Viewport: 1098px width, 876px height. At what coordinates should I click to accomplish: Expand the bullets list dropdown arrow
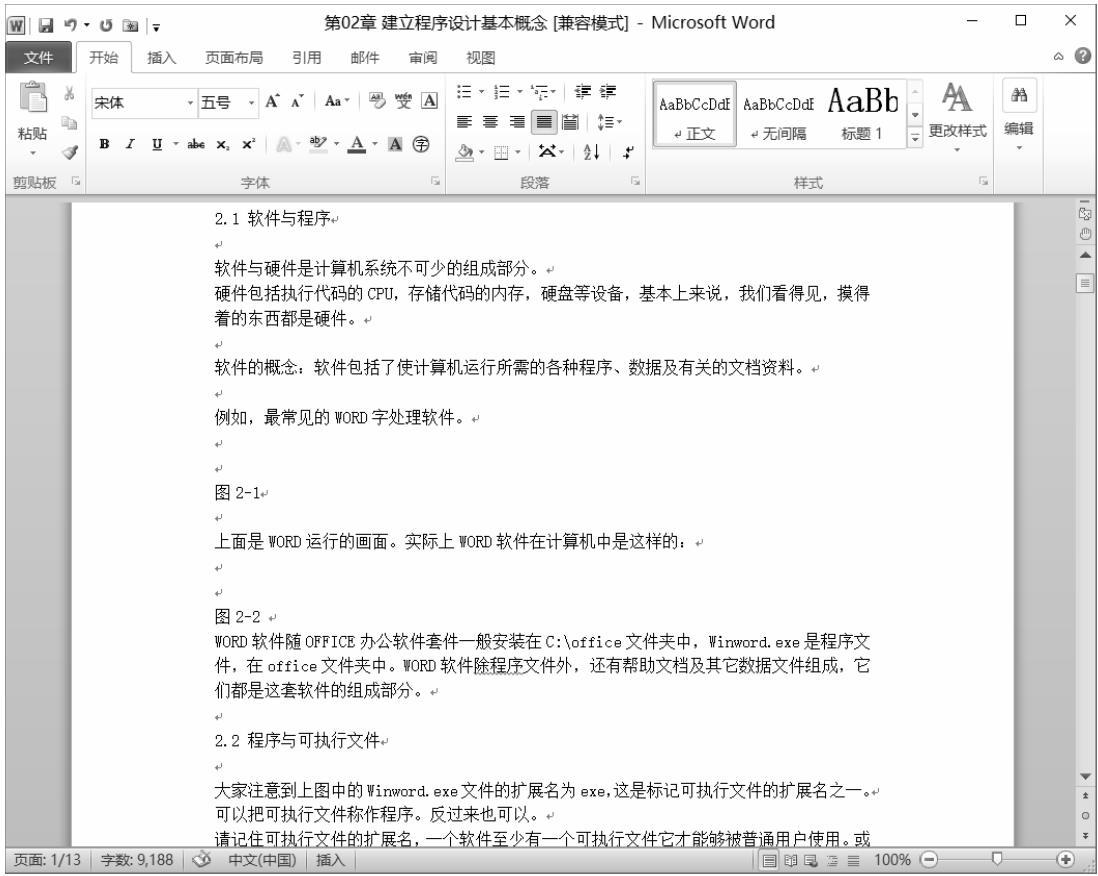(x=482, y=92)
